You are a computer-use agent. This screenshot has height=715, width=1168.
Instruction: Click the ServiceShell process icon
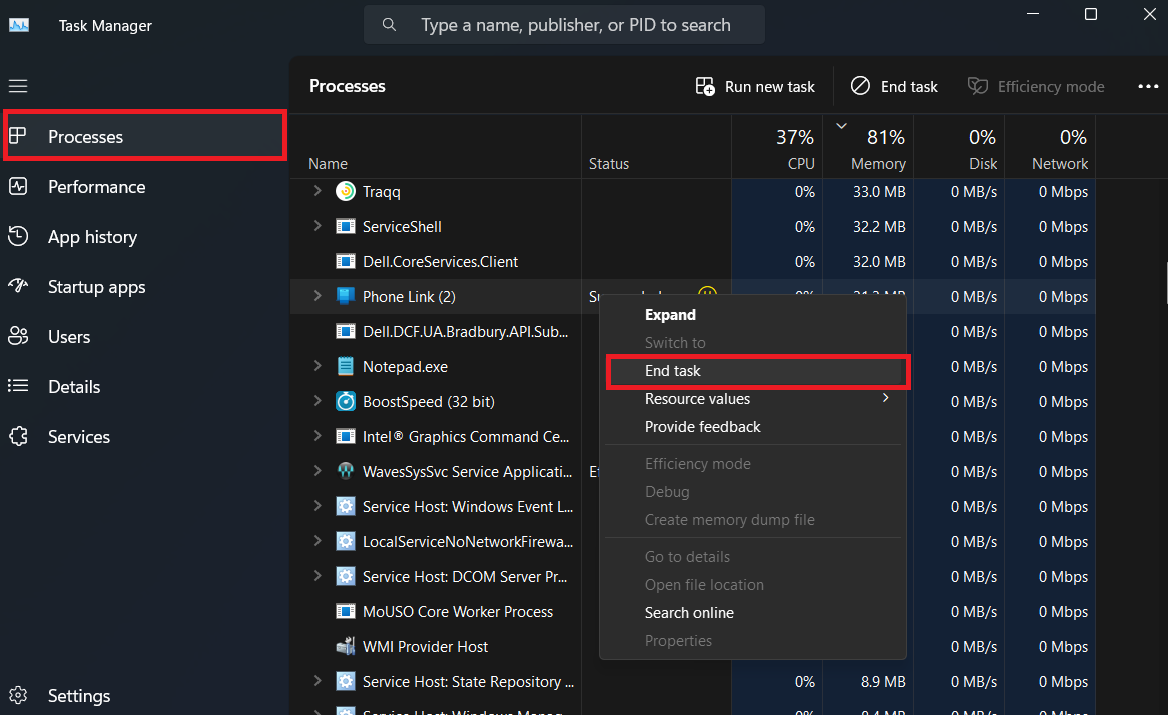(346, 226)
